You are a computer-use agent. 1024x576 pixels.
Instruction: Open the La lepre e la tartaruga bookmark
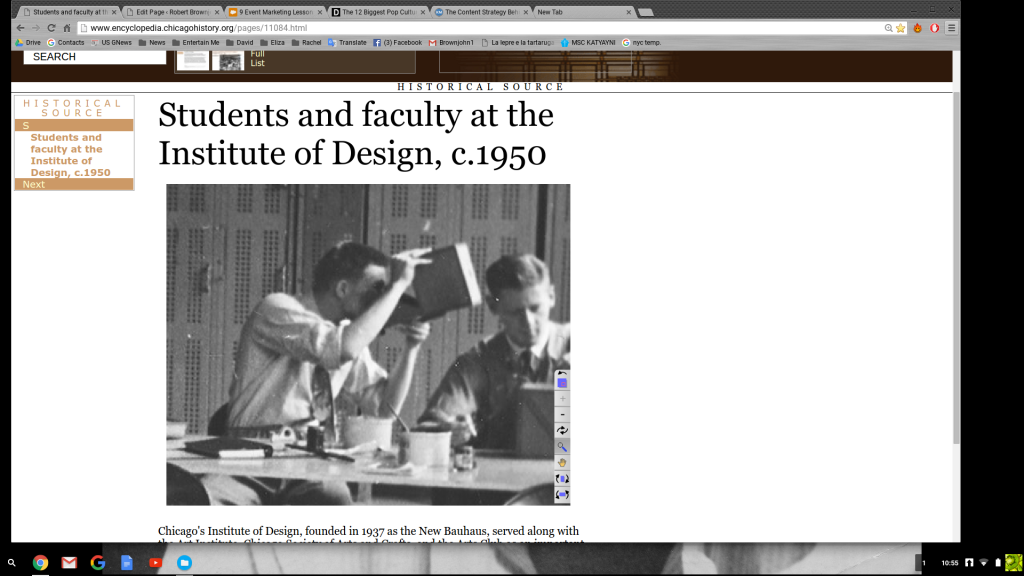[x=517, y=42]
